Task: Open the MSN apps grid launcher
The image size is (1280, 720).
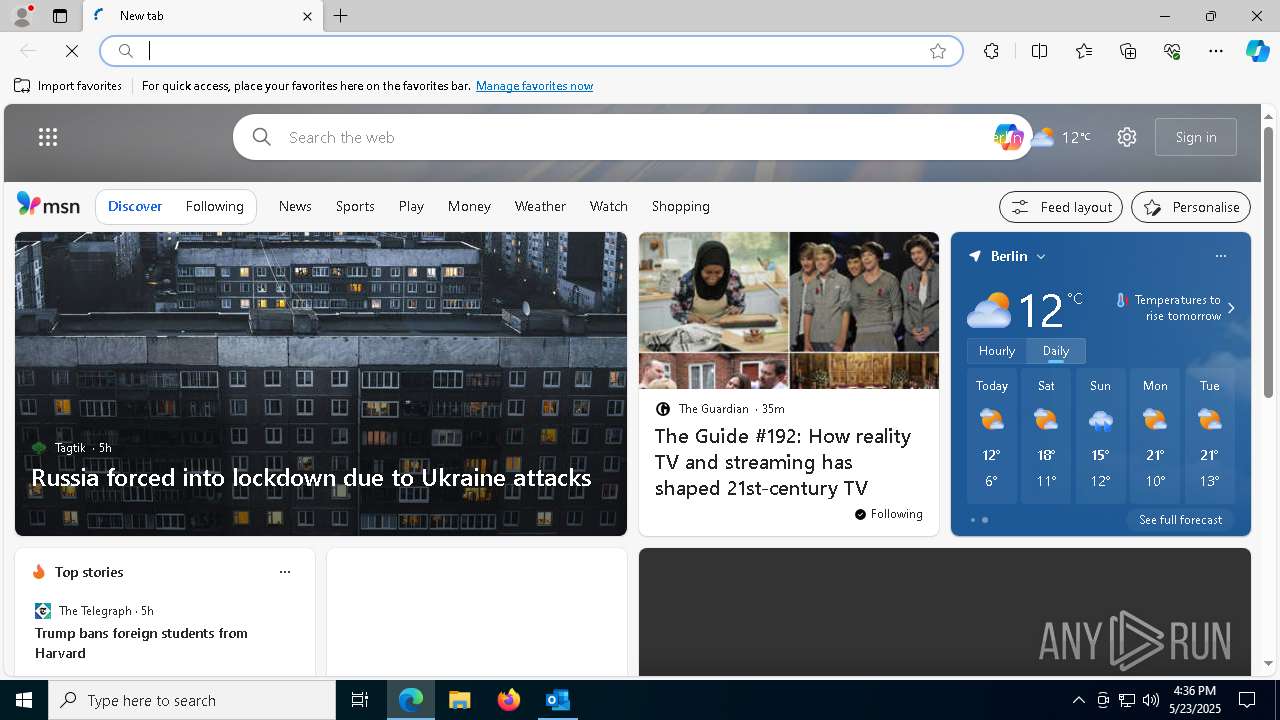Action: 48,137
